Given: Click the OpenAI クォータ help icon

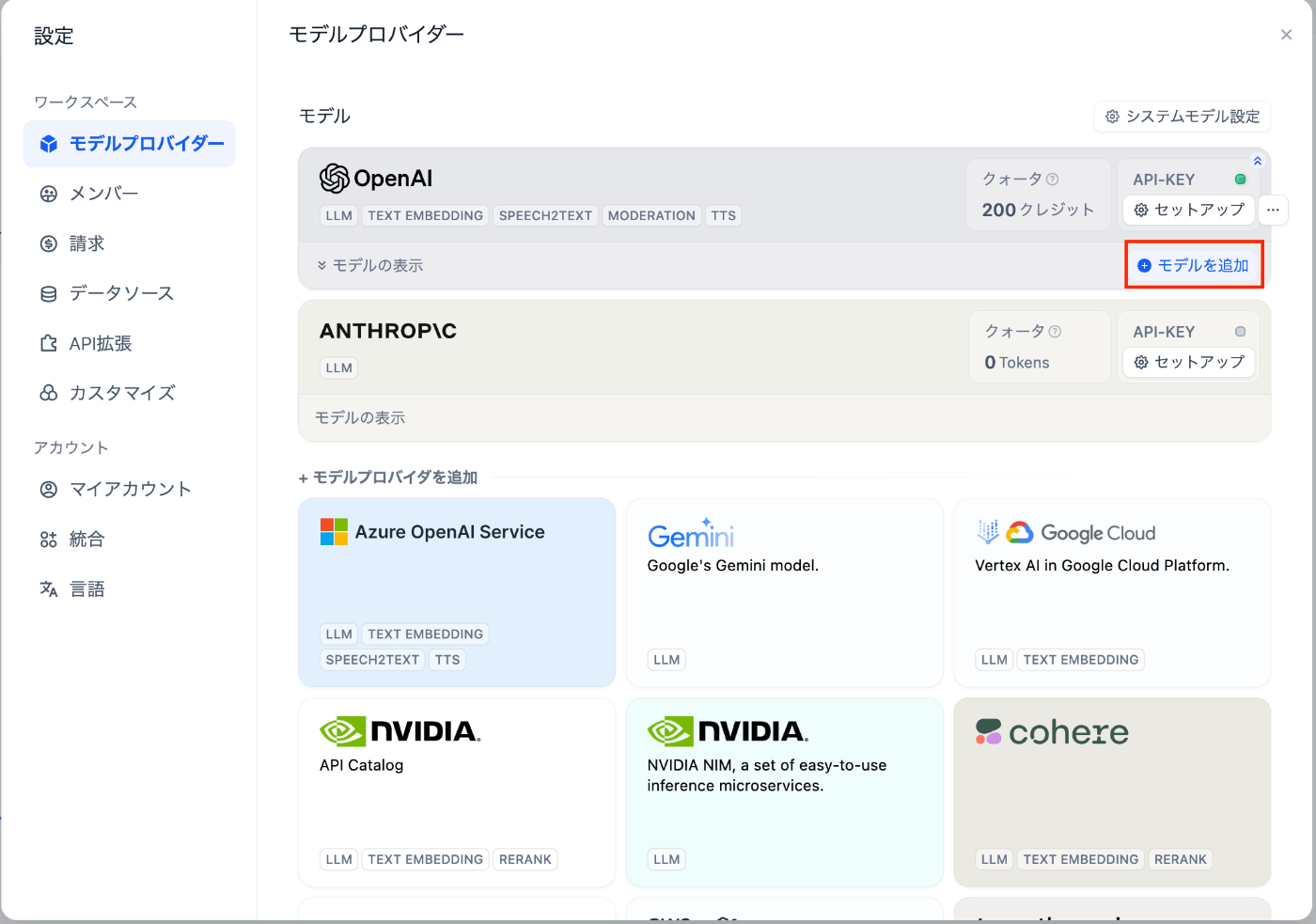Looking at the screenshot, I should (1053, 179).
